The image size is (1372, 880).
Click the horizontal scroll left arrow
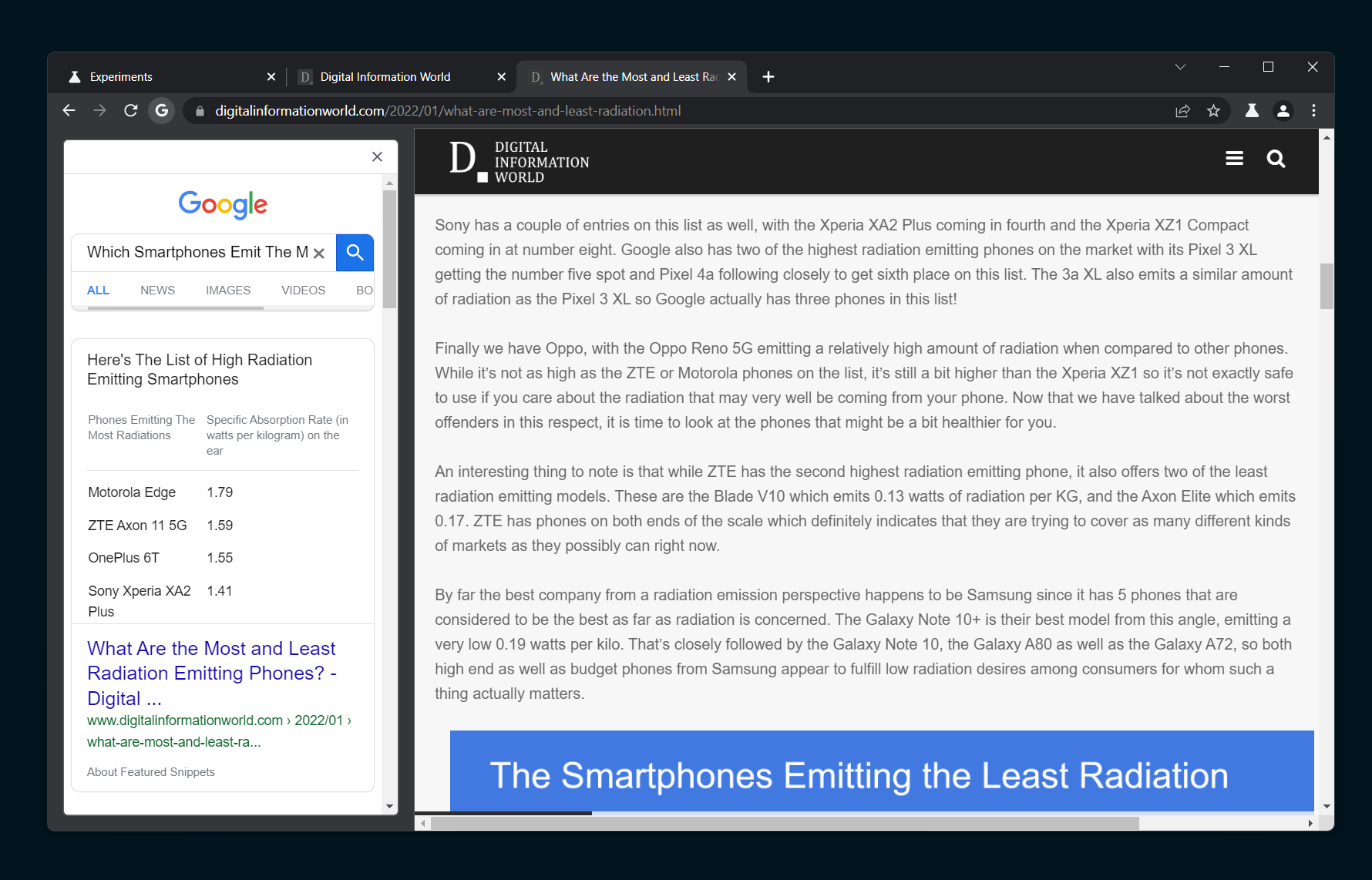(422, 823)
